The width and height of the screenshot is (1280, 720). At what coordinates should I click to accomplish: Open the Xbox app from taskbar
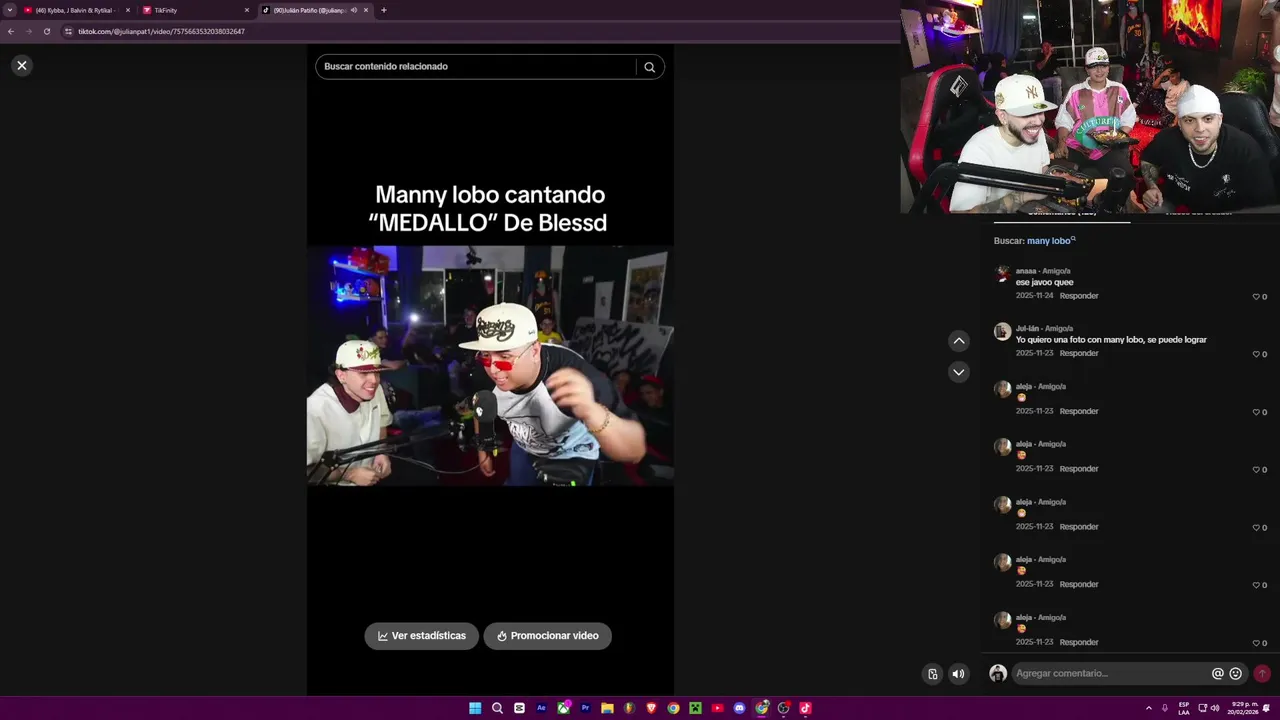563,708
